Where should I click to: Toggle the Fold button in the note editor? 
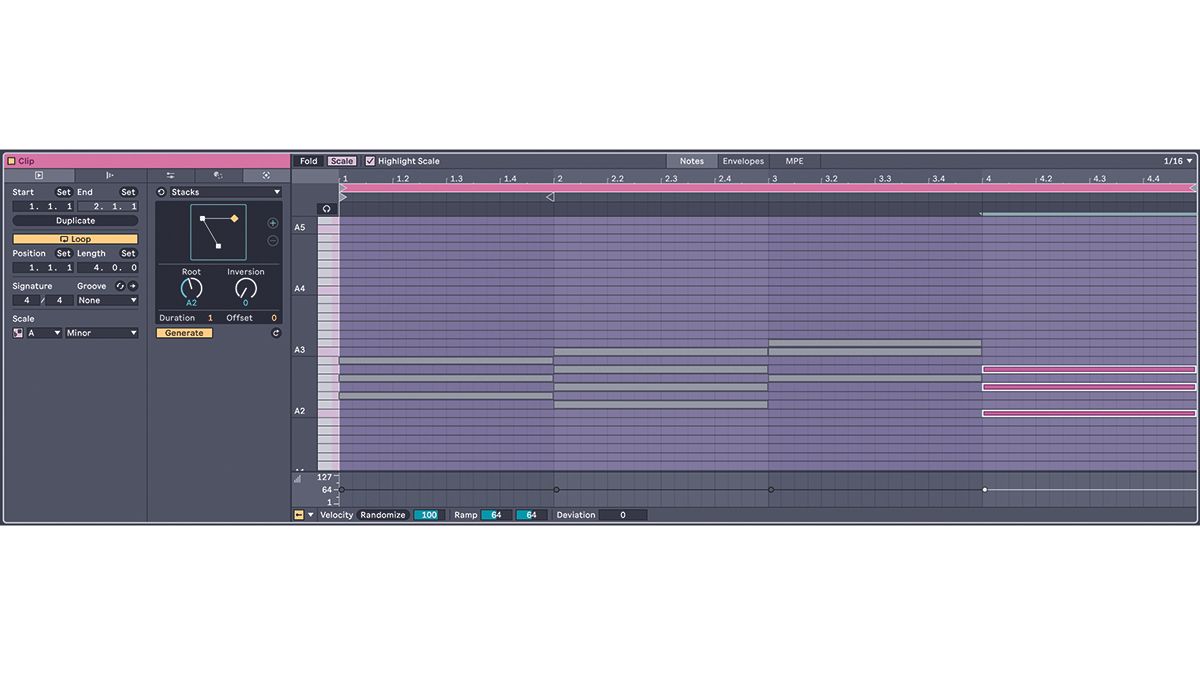[308, 160]
